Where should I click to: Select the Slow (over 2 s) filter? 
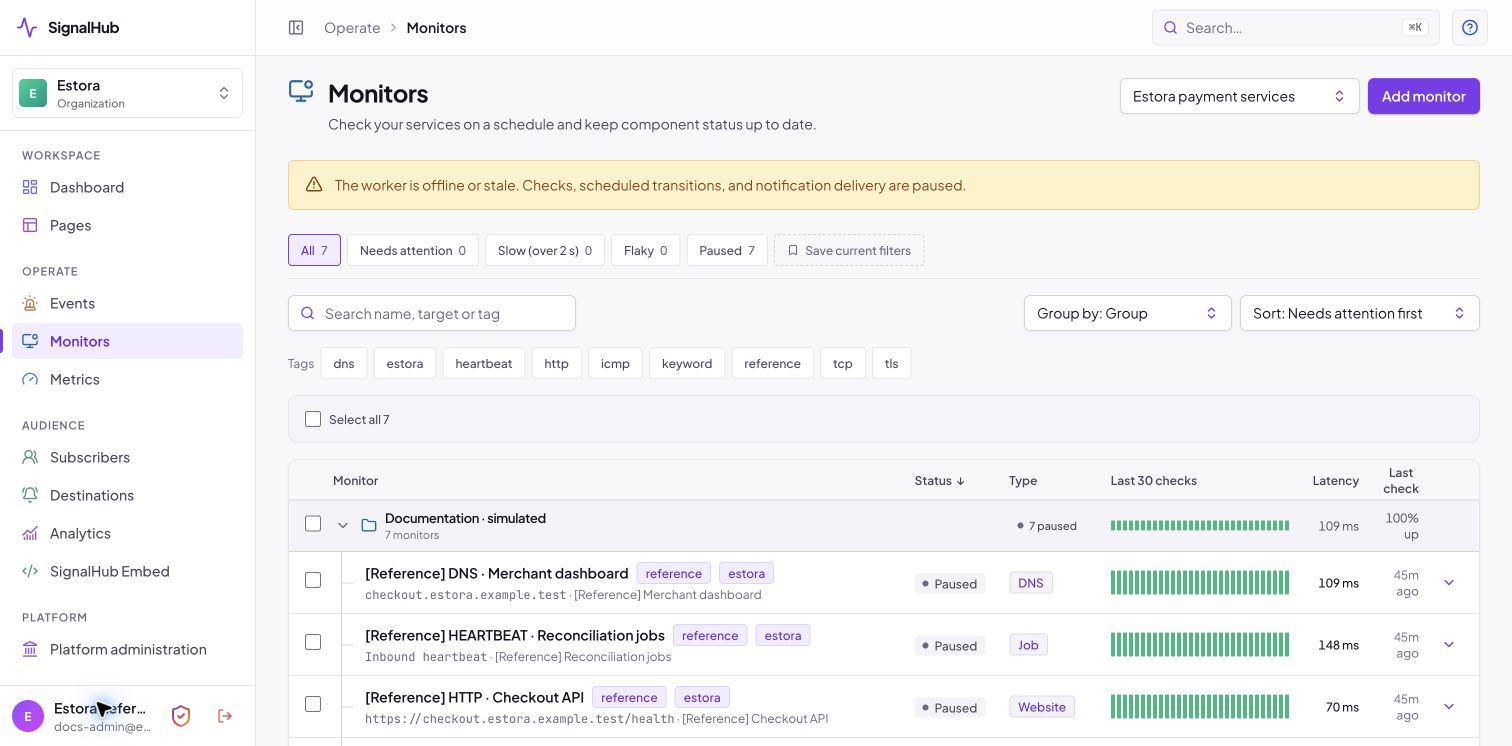[x=545, y=250]
